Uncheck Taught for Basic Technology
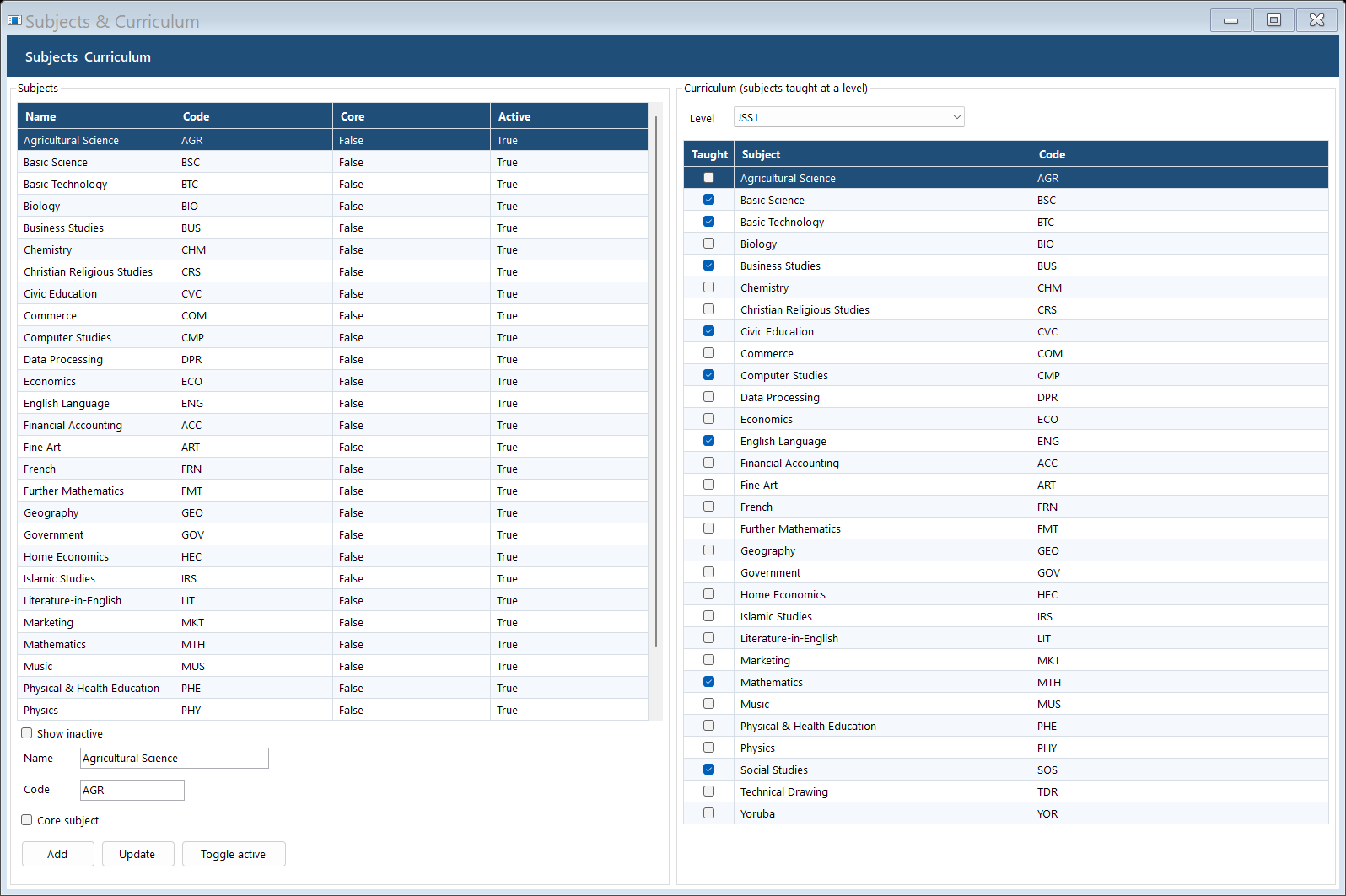This screenshot has height=896, width=1346. 708,222
